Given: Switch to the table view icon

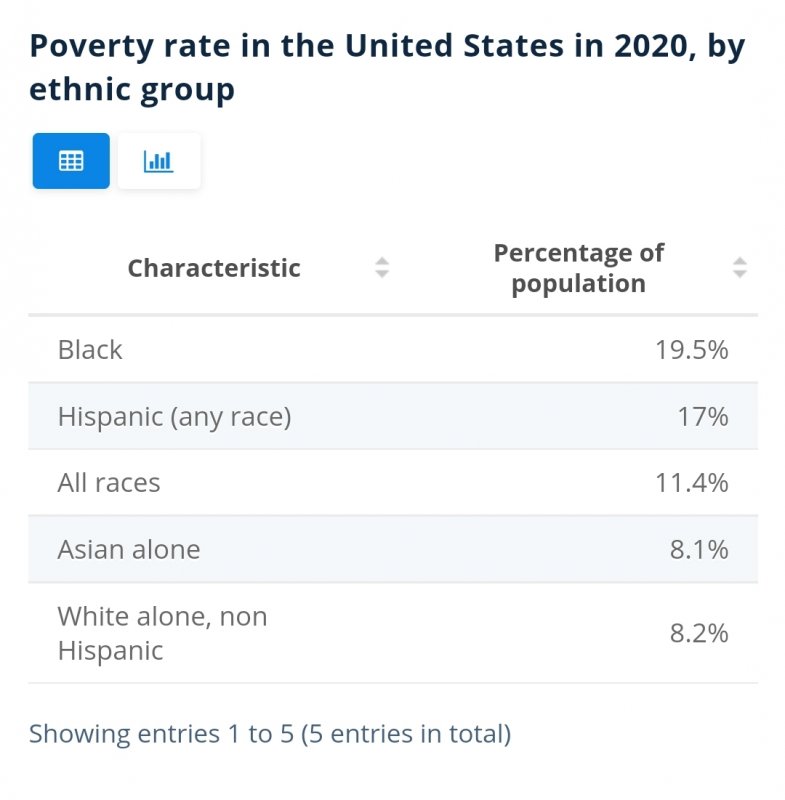Looking at the screenshot, I should (71, 161).
